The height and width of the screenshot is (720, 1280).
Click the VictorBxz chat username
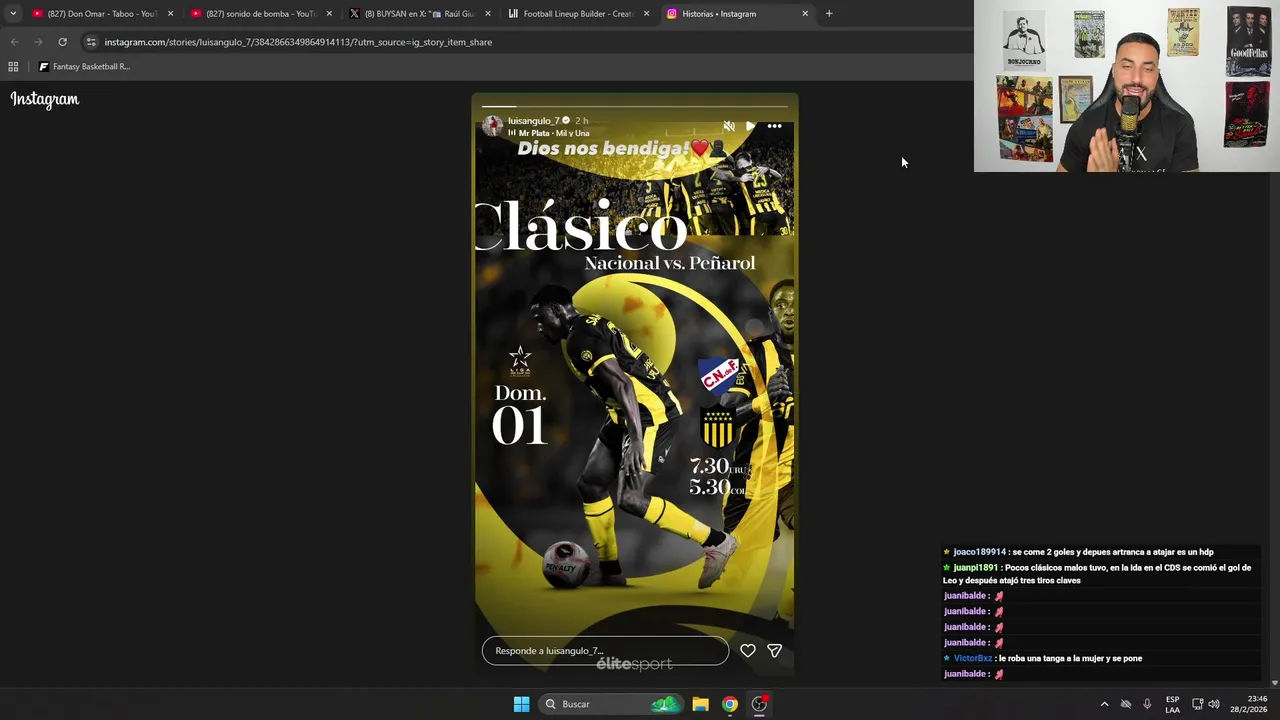(x=972, y=659)
